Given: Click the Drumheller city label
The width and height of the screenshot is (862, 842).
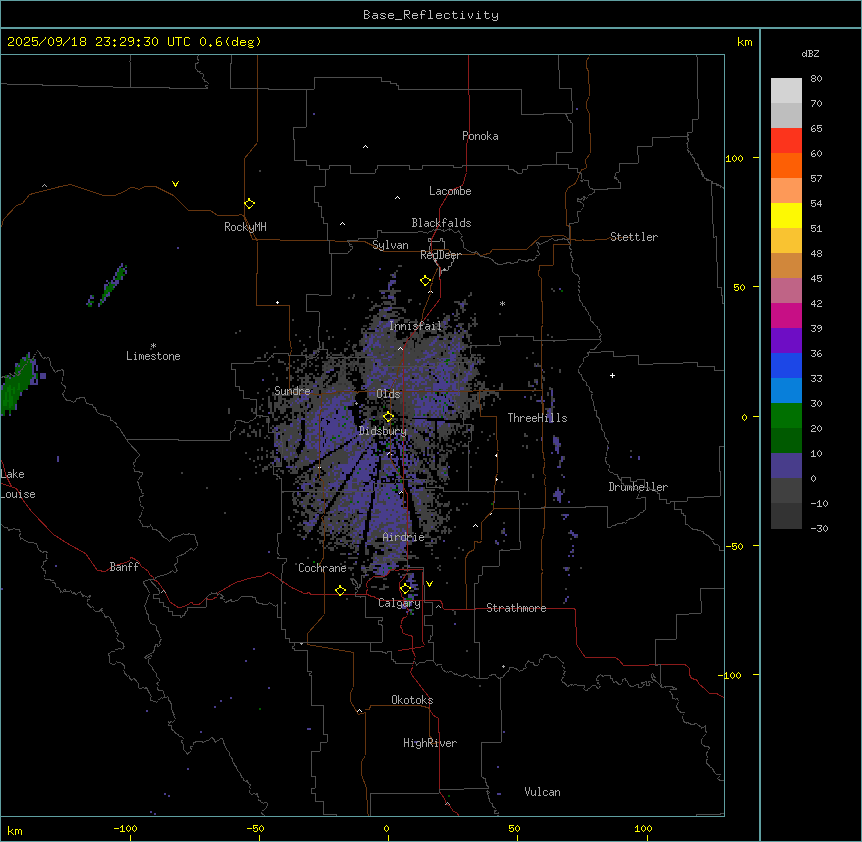Looking at the screenshot, I should tap(638, 487).
